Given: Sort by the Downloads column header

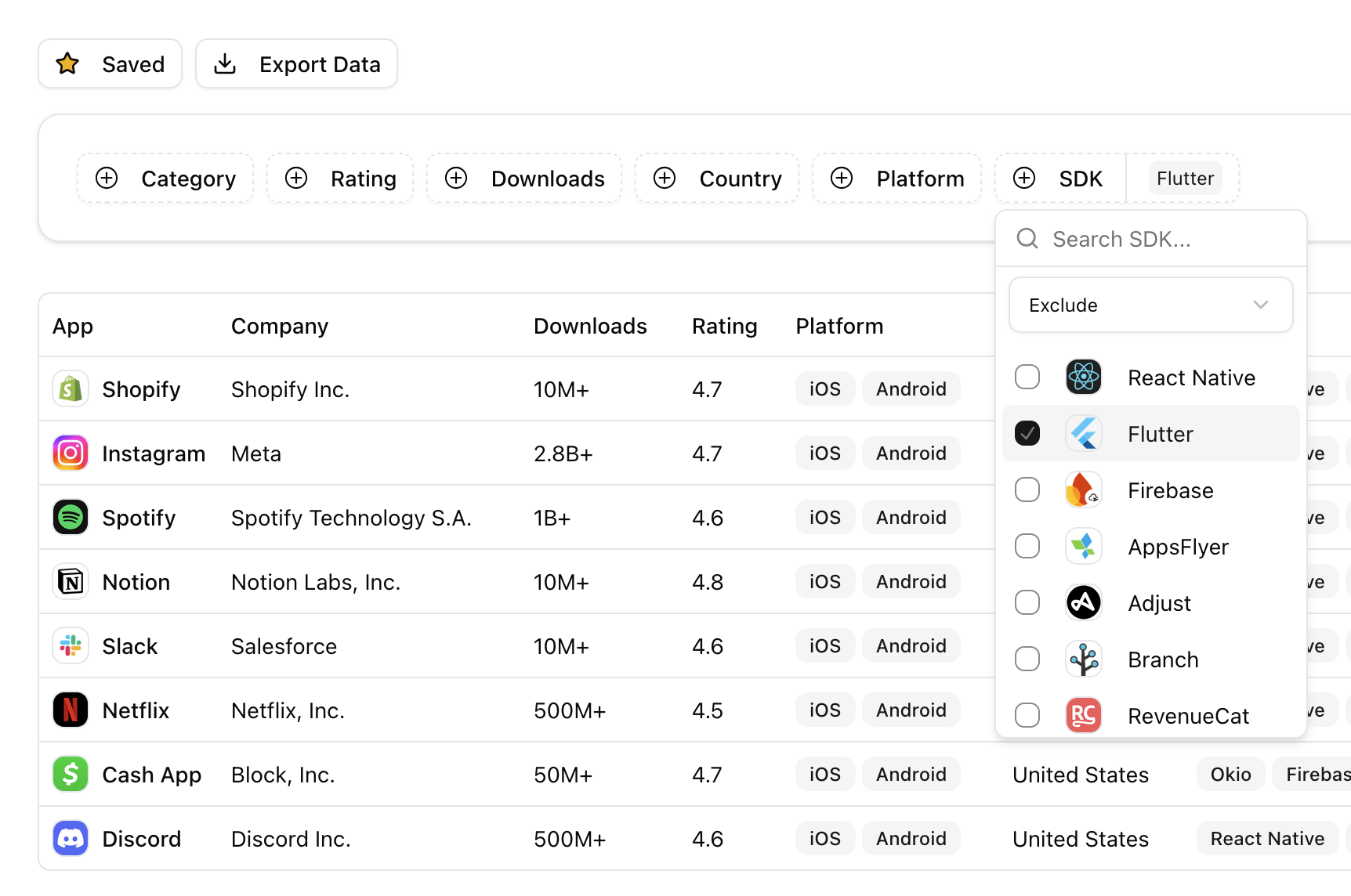Looking at the screenshot, I should click(590, 326).
